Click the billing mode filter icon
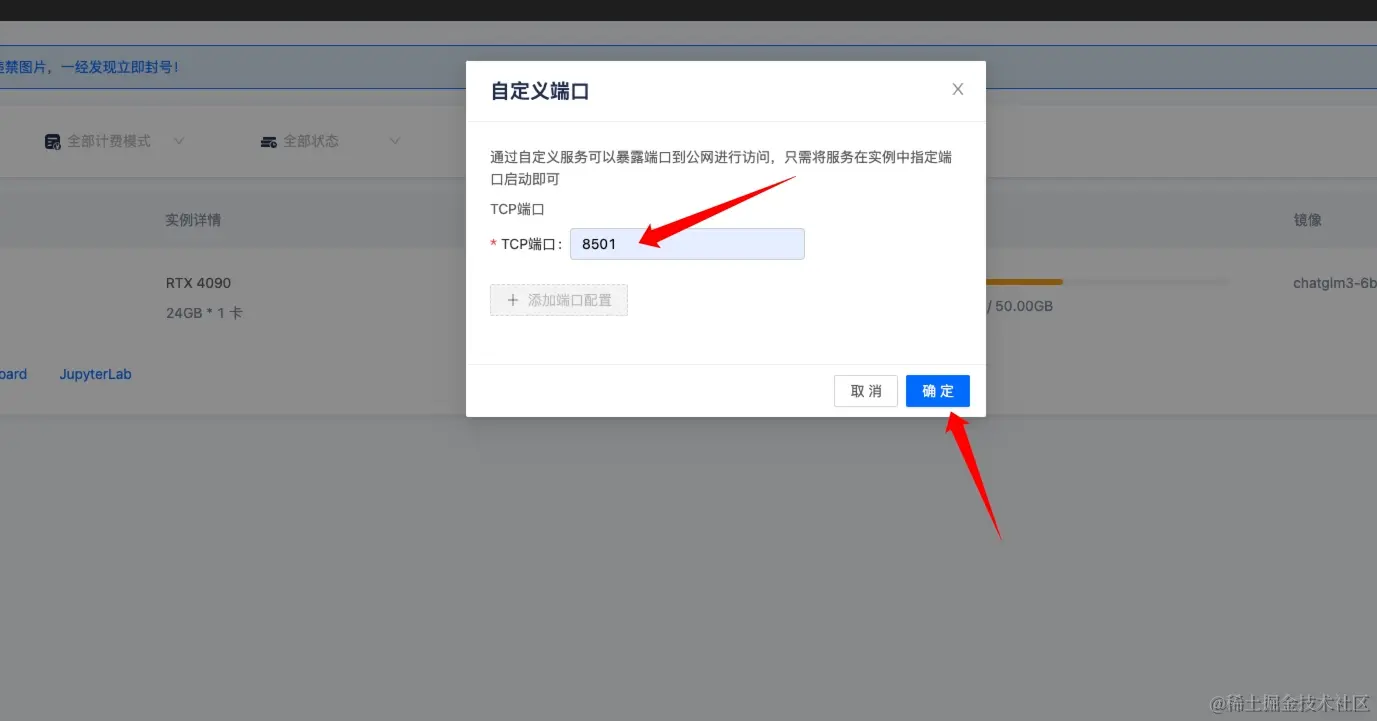This screenshot has height=721, width=1377. 52,141
